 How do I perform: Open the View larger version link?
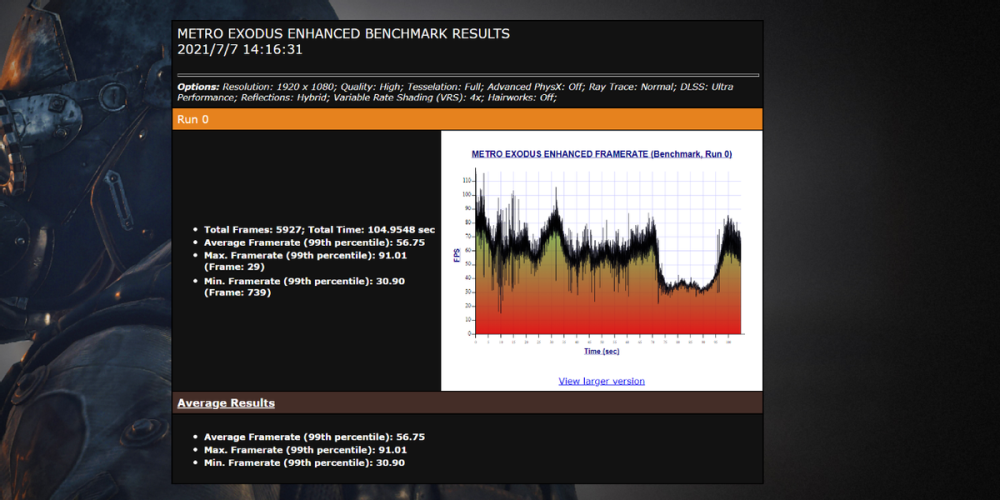601,381
